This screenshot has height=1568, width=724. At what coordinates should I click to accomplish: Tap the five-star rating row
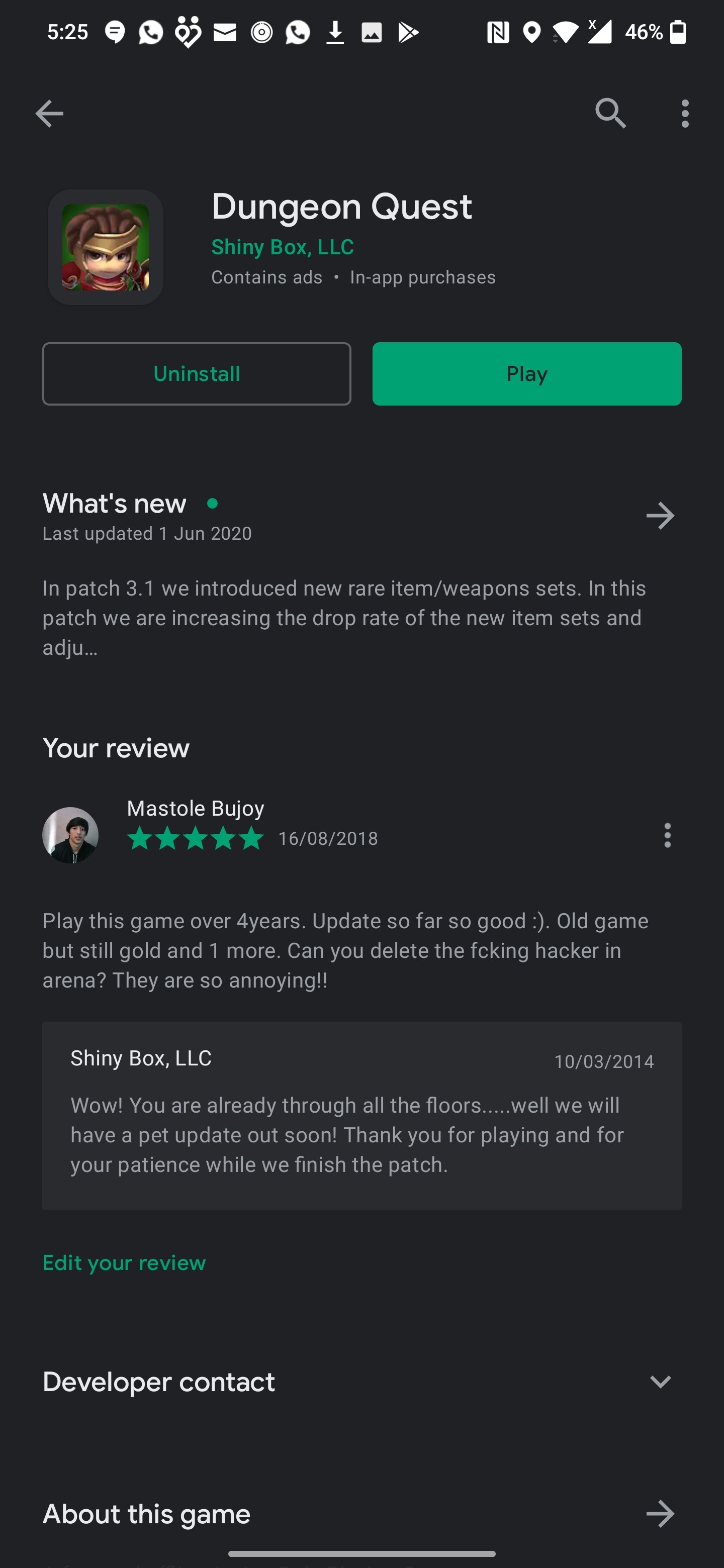coord(196,838)
